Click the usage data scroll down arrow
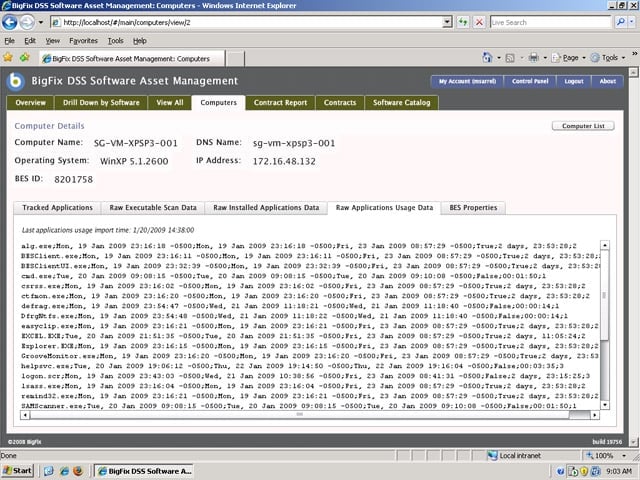Viewport: 640px width, 480px height. click(605, 405)
